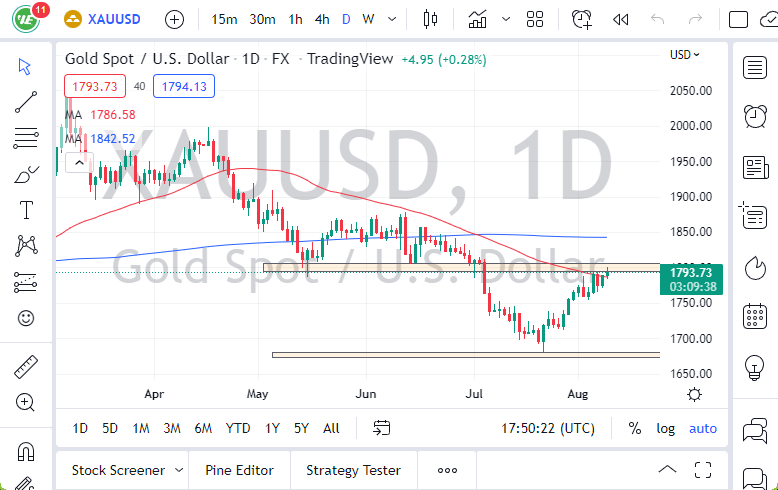Open the calendar panel in right sidebar
The image size is (778, 490).
pos(755,317)
